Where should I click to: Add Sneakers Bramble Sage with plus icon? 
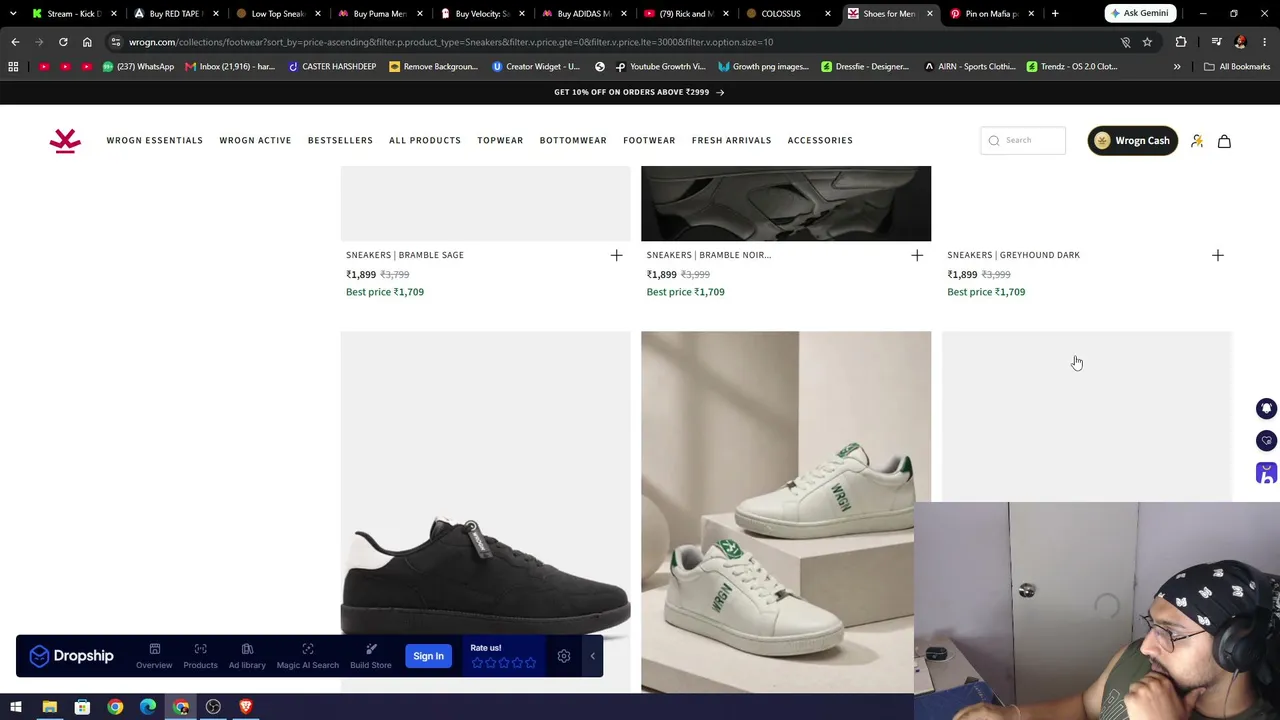pos(616,255)
